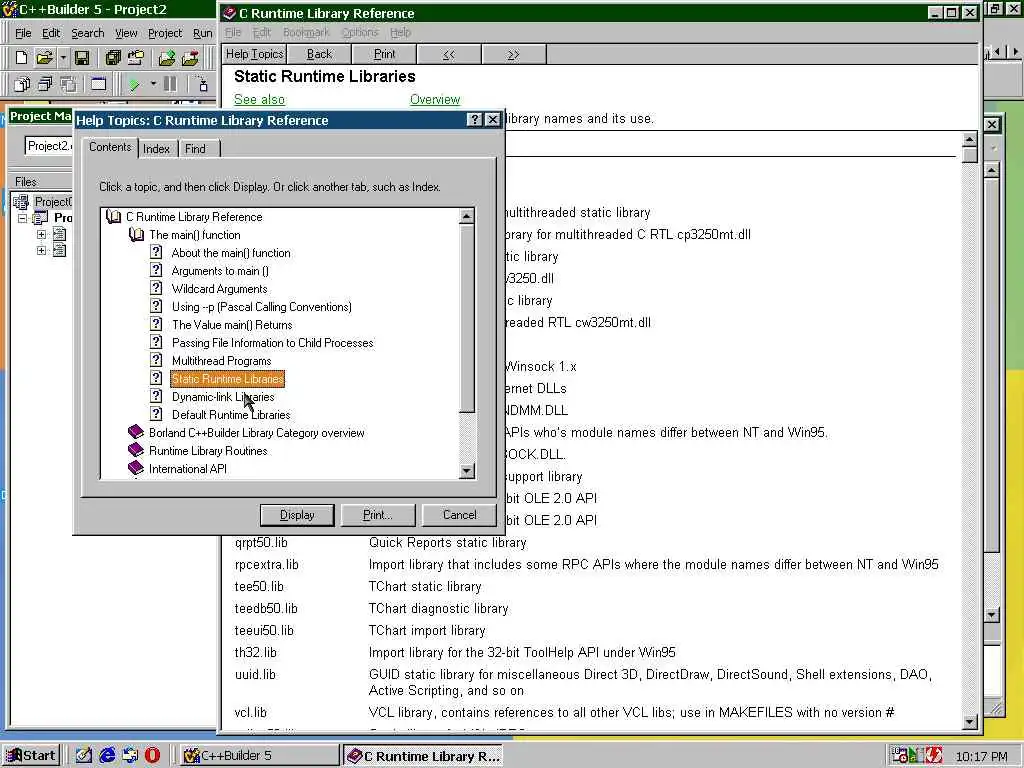The image size is (1024, 768).
Task: Select the Contents tab
Action: pos(110,147)
